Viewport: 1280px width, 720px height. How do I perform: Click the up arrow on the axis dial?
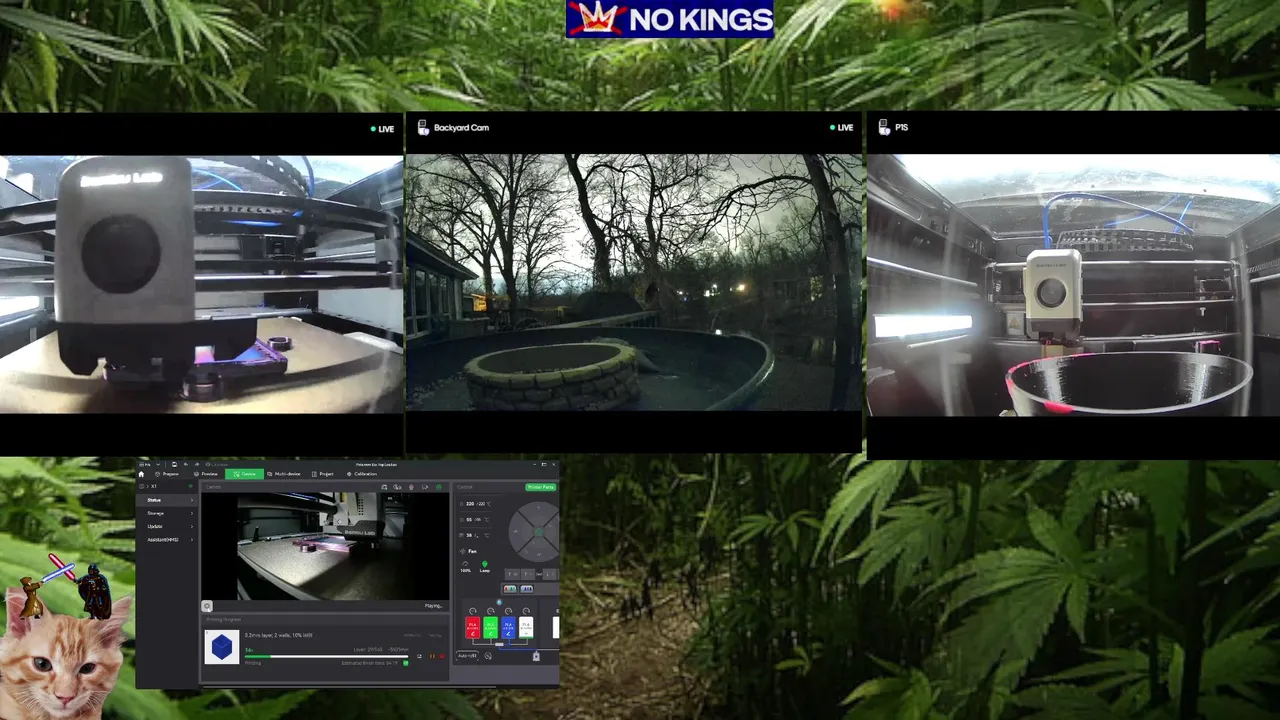539,508
